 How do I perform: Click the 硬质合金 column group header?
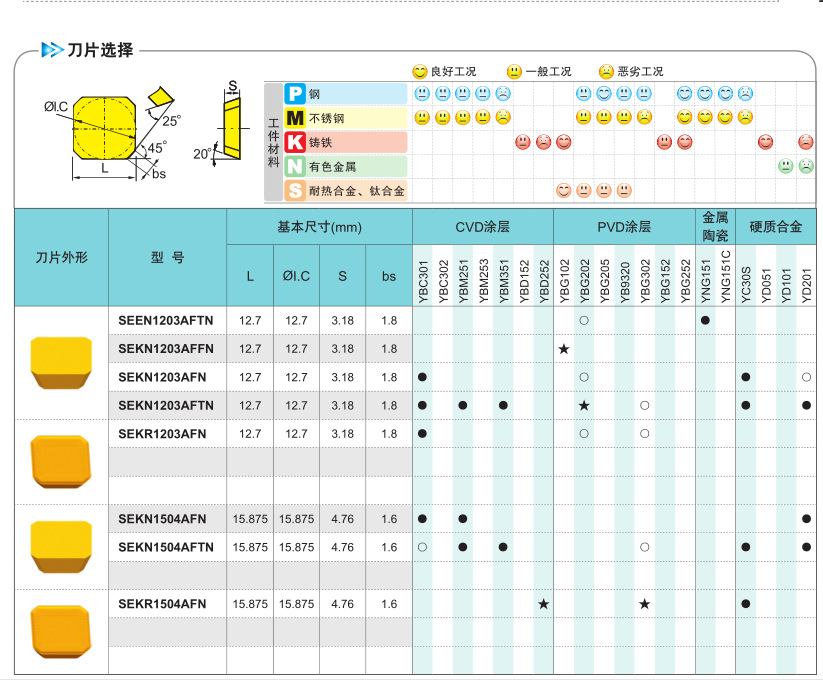[x=776, y=227]
